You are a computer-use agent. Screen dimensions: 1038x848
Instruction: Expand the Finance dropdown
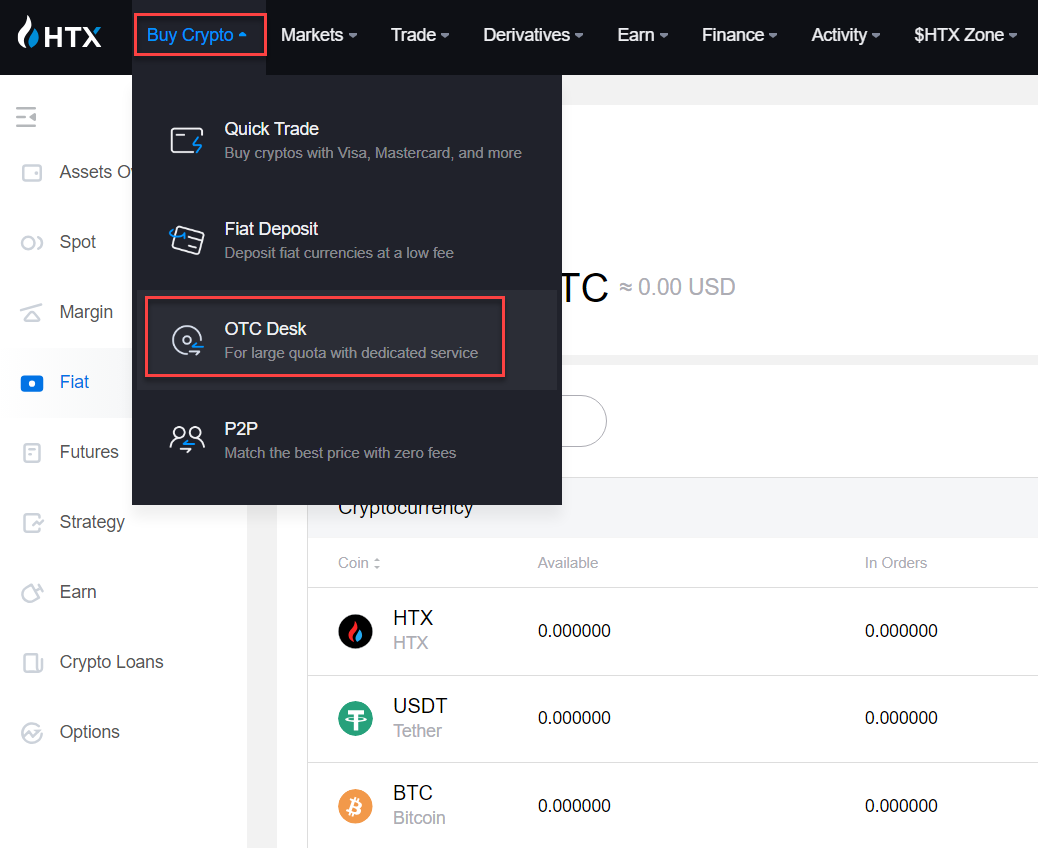tap(739, 34)
